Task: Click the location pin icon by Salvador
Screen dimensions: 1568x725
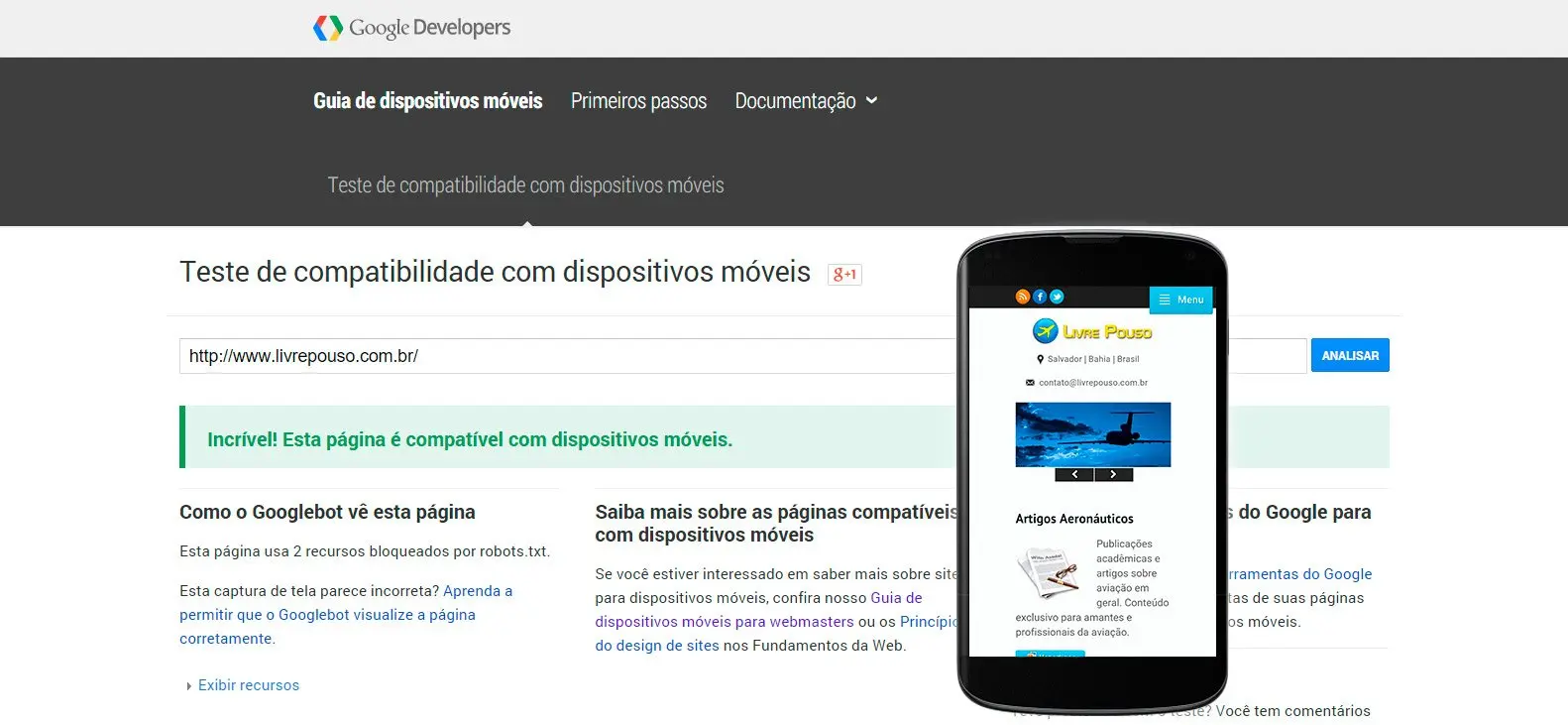Action: tap(1040, 359)
